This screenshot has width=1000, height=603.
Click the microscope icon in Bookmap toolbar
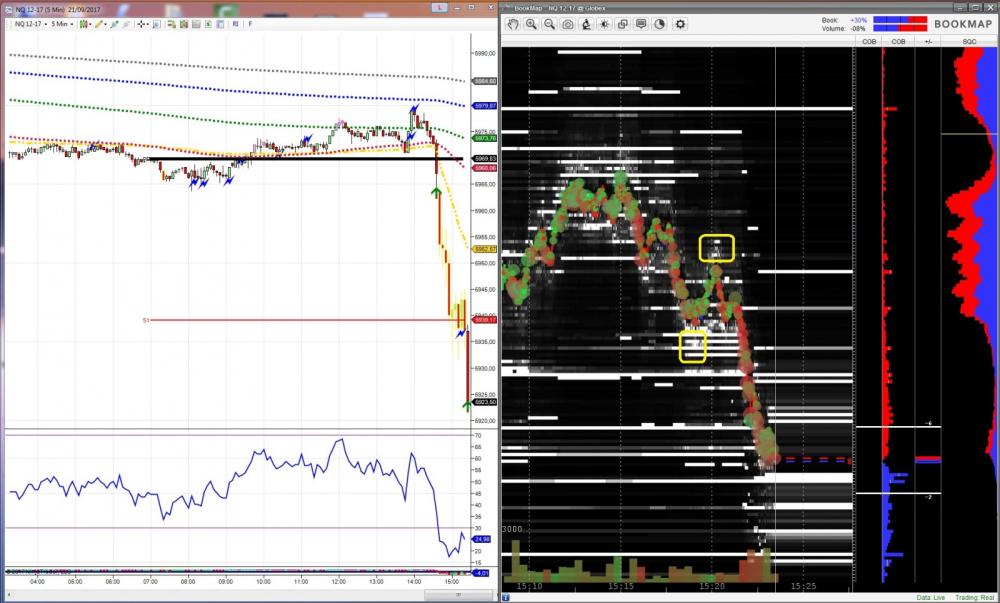tap(586, 24)
